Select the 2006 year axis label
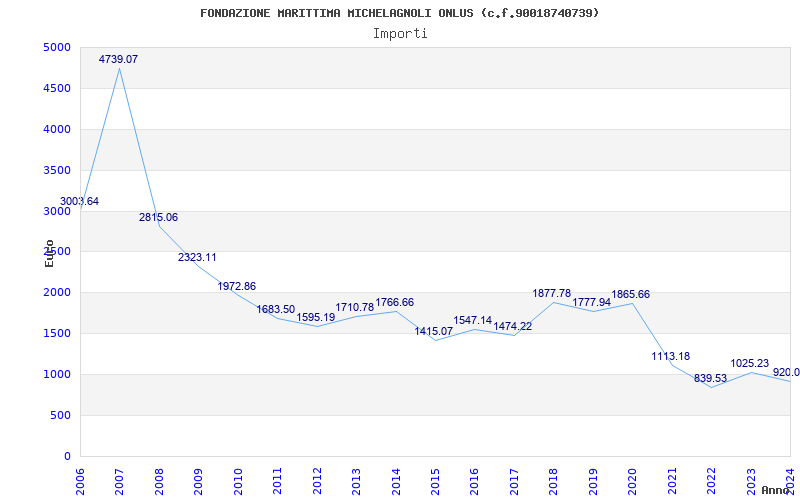This screenshot has width=800, height=500. click(x=81, y=483)
